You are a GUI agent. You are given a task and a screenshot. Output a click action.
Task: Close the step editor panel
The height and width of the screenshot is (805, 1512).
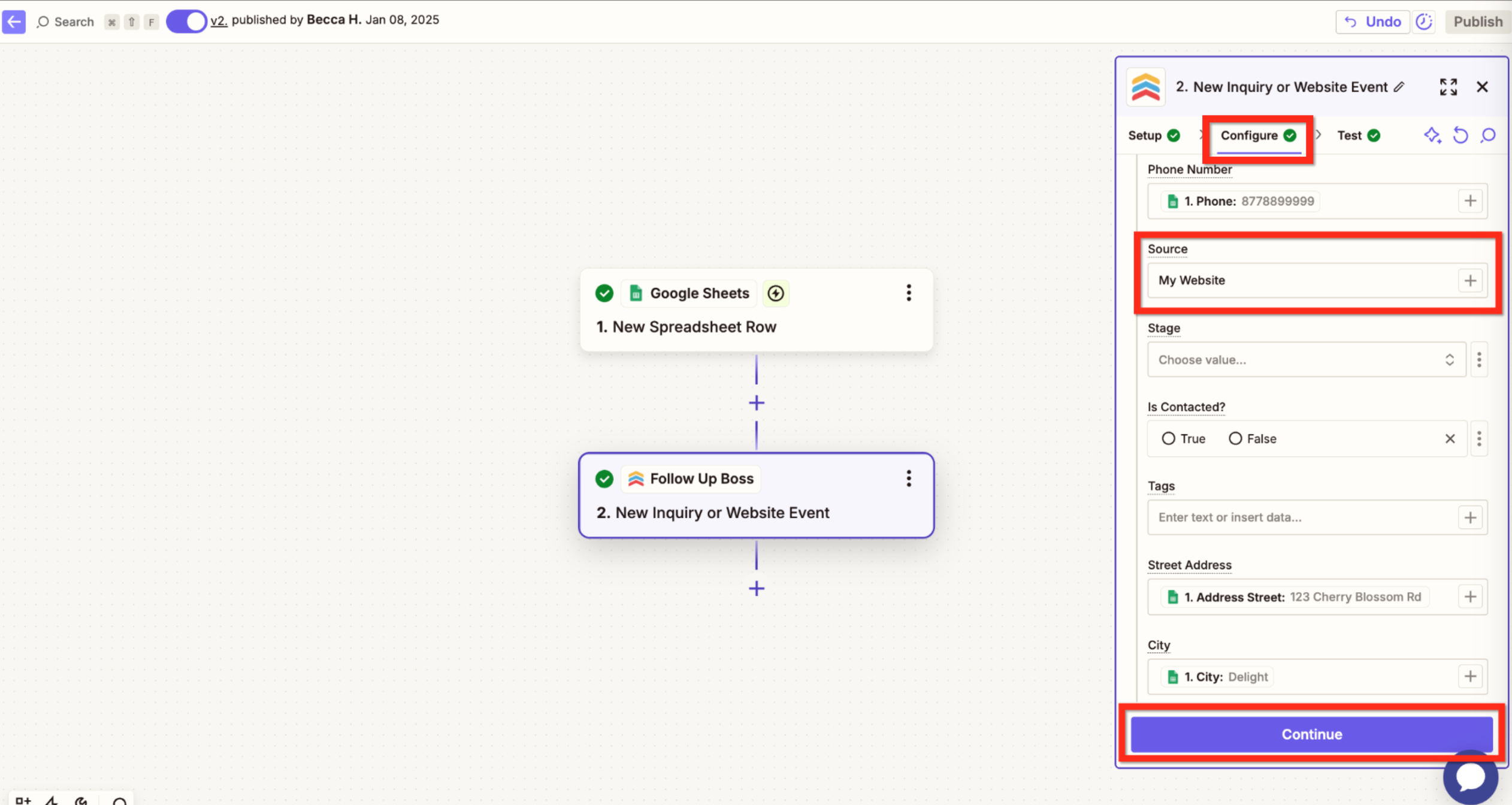tap(1482, 87)
